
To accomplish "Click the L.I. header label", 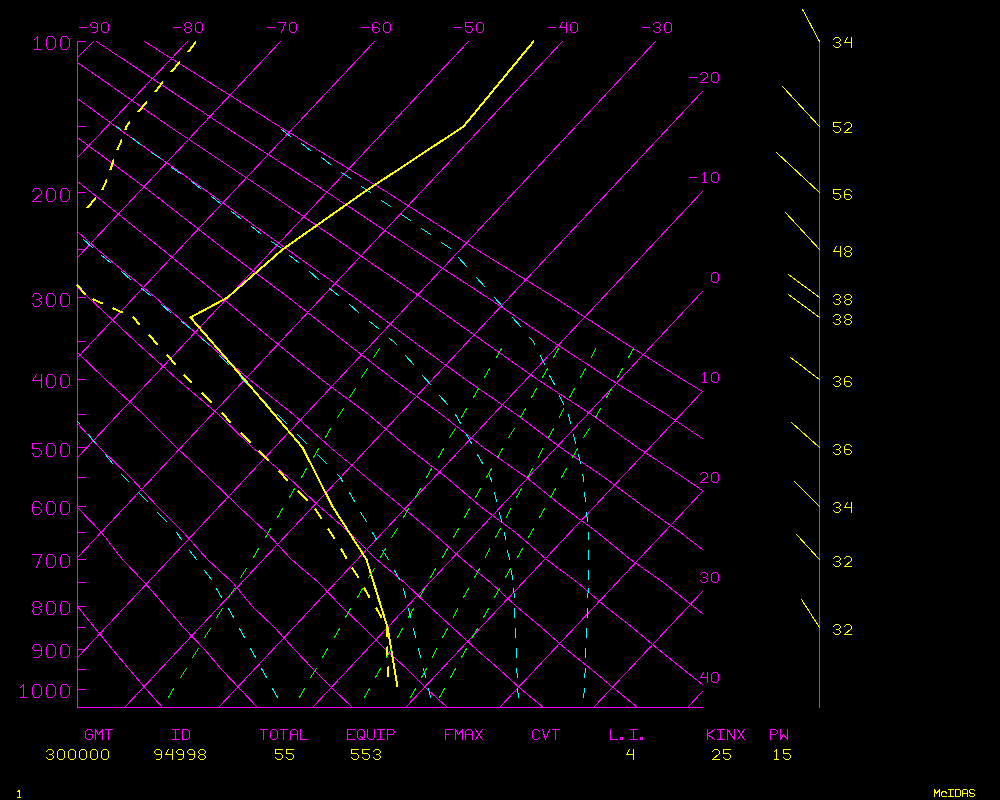I will pyautogui.click(x=627, y=735).
